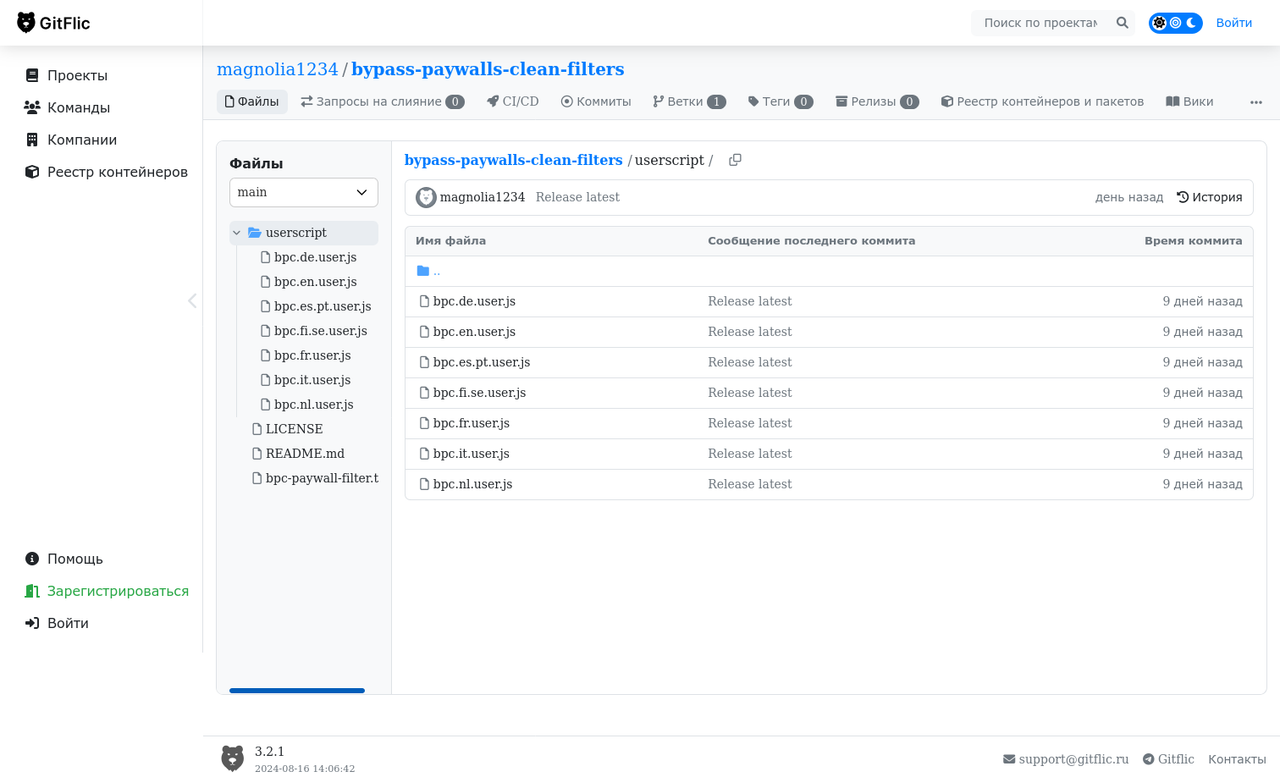Screen dimensions: 1280x782
Task: Select bpc.es.pt.user.js in the file tree
Action: 316,306
